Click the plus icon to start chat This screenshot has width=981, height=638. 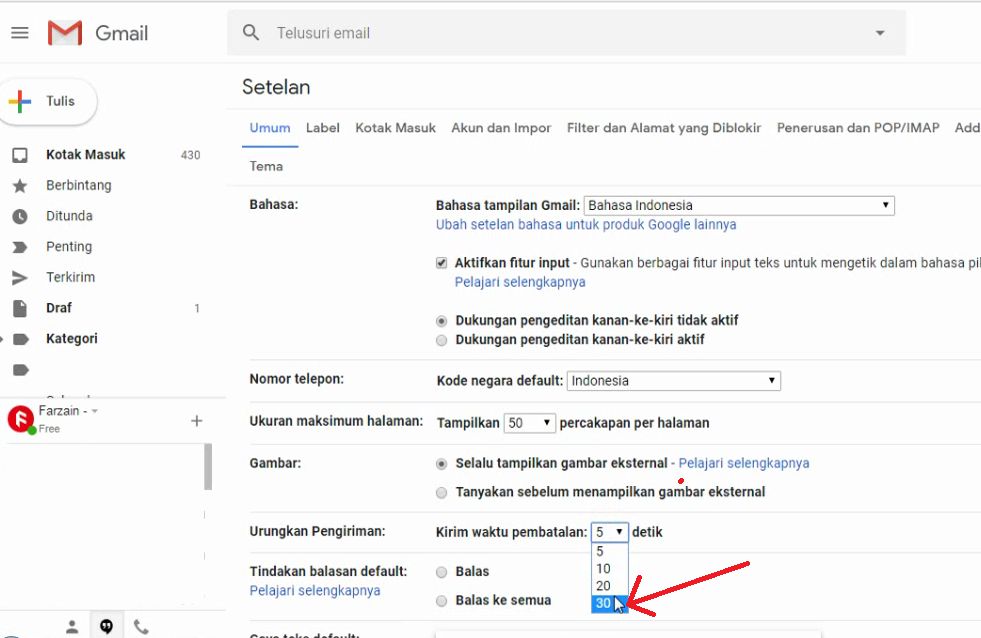click(x=196, y=421)
